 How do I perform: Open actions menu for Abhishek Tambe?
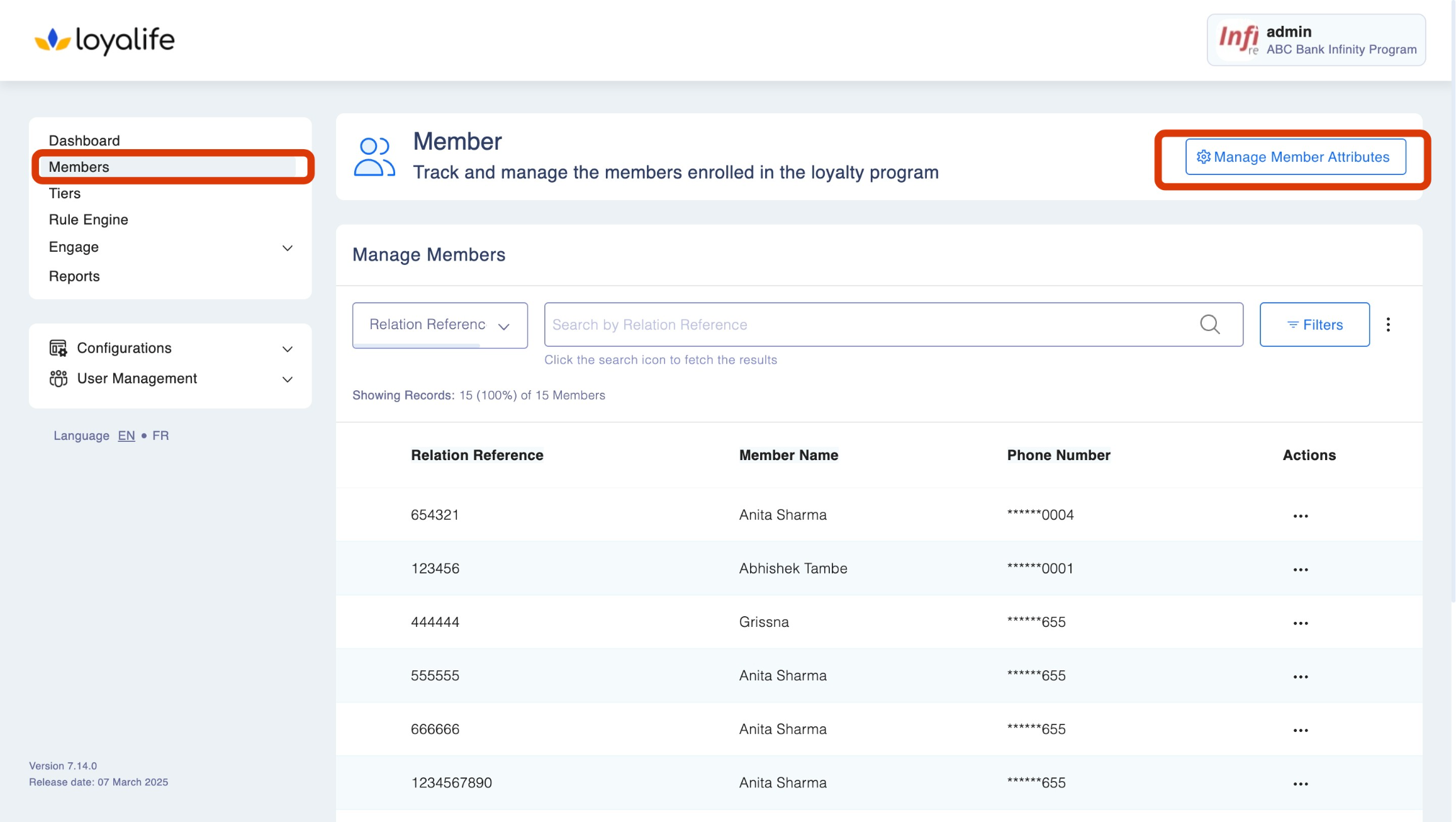(1301, 569)
